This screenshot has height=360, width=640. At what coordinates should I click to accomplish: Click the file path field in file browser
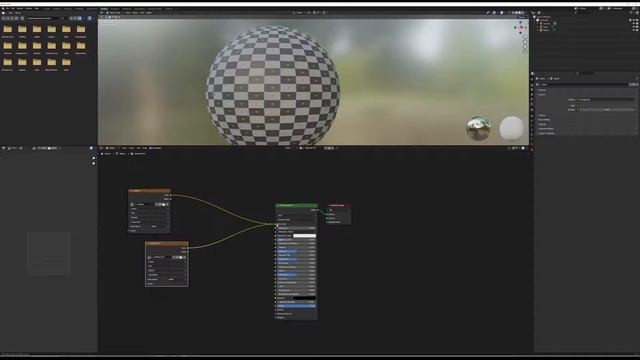click(44, 18)
